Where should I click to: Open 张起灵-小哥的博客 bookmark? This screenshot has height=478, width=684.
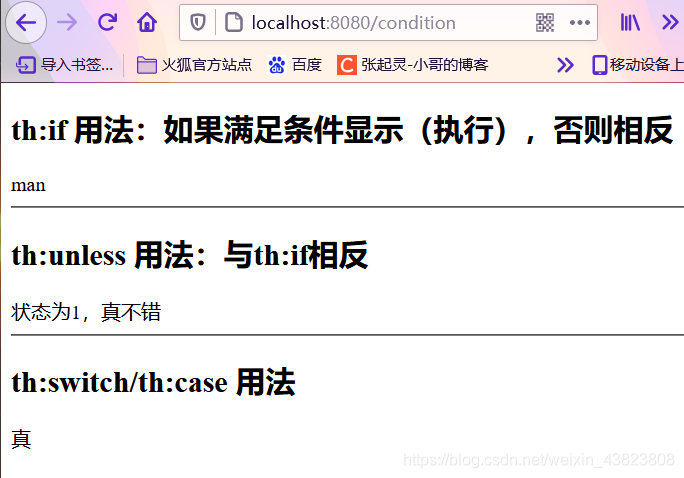coord(413,65)
